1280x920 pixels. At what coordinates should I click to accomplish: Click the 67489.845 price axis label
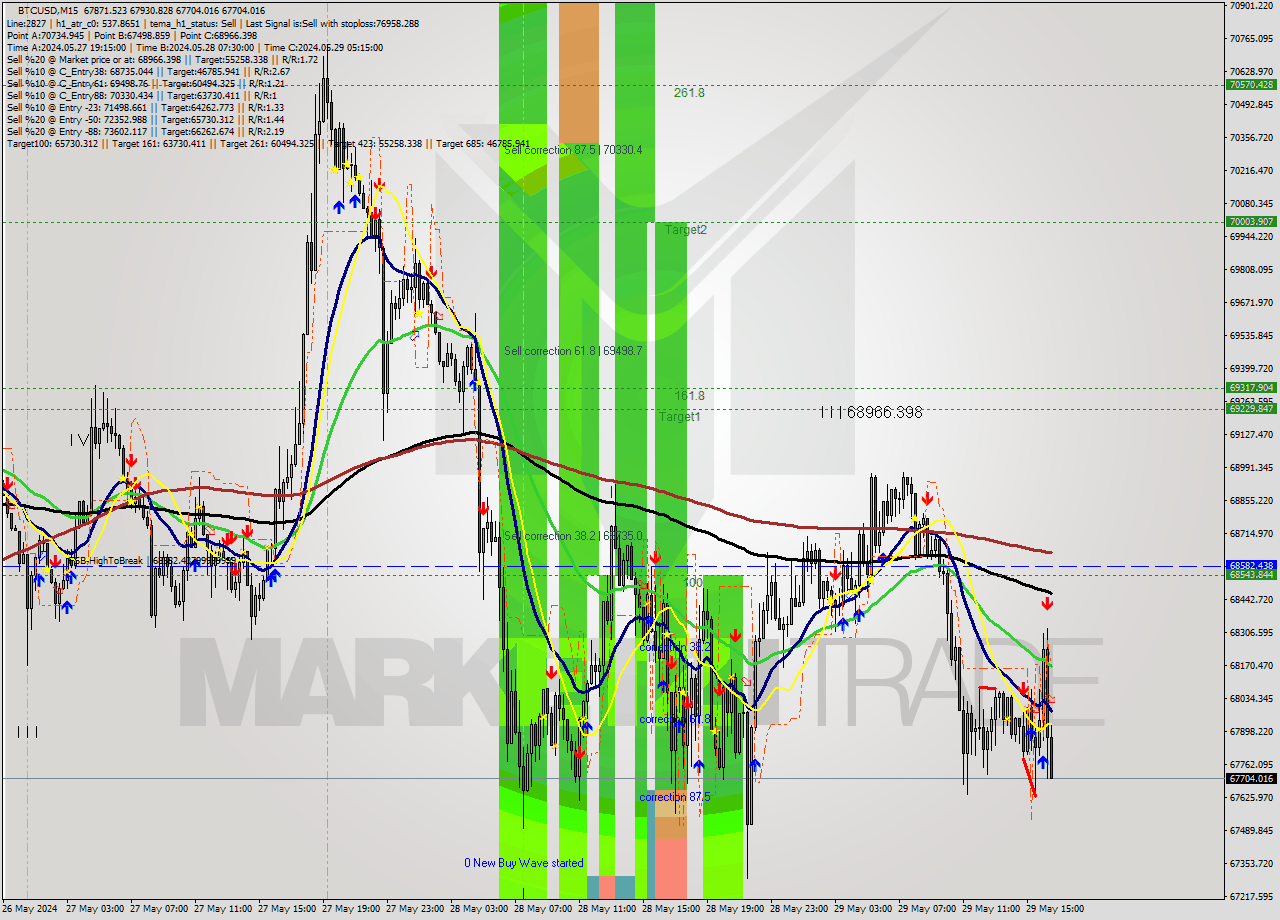tap(1252, 830)
